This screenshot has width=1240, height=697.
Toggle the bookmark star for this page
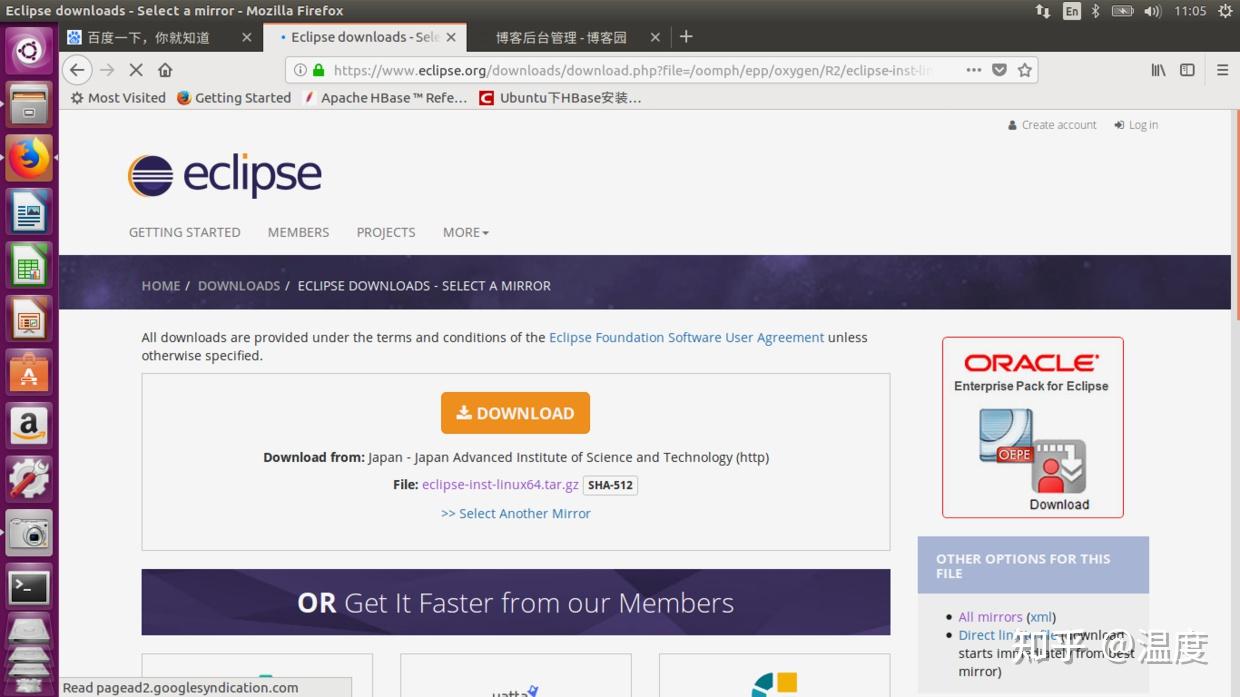[1024, 70]
